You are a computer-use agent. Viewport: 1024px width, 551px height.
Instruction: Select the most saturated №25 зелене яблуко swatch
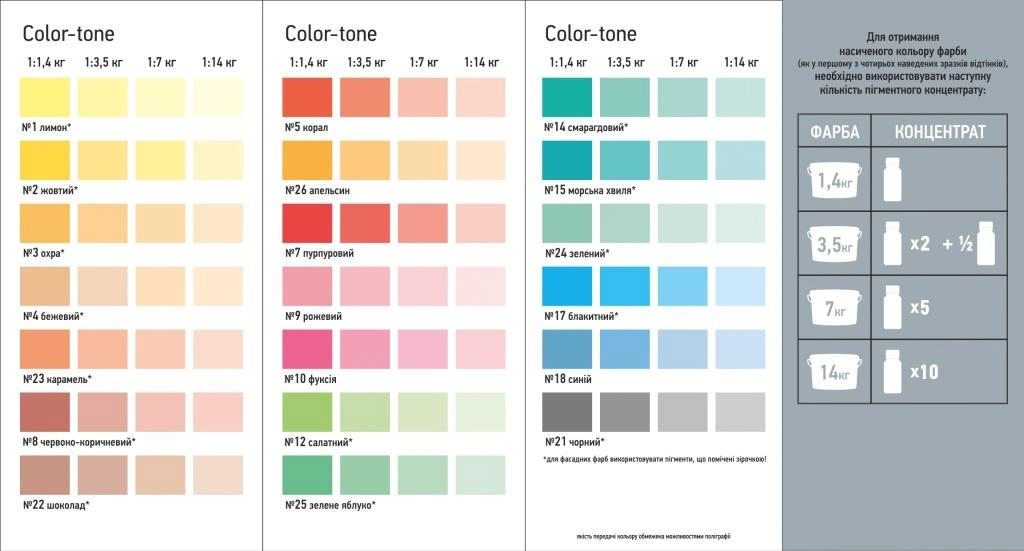click(x=307, y=475)
